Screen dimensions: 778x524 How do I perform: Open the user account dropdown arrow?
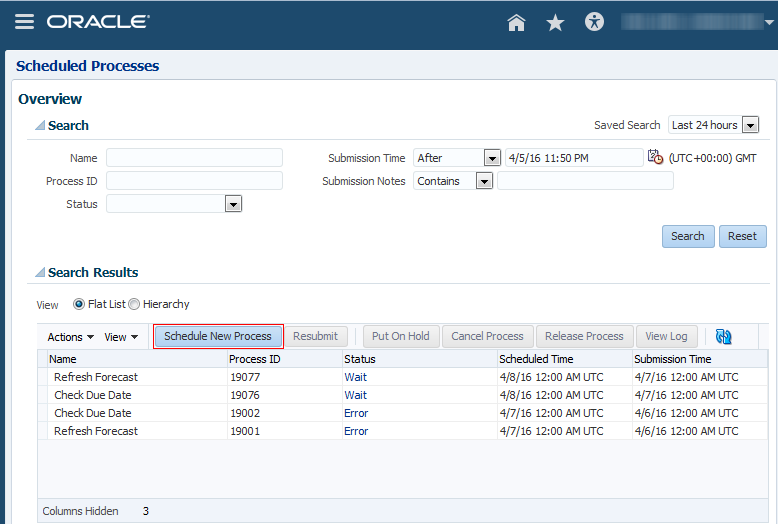(769, 22)
